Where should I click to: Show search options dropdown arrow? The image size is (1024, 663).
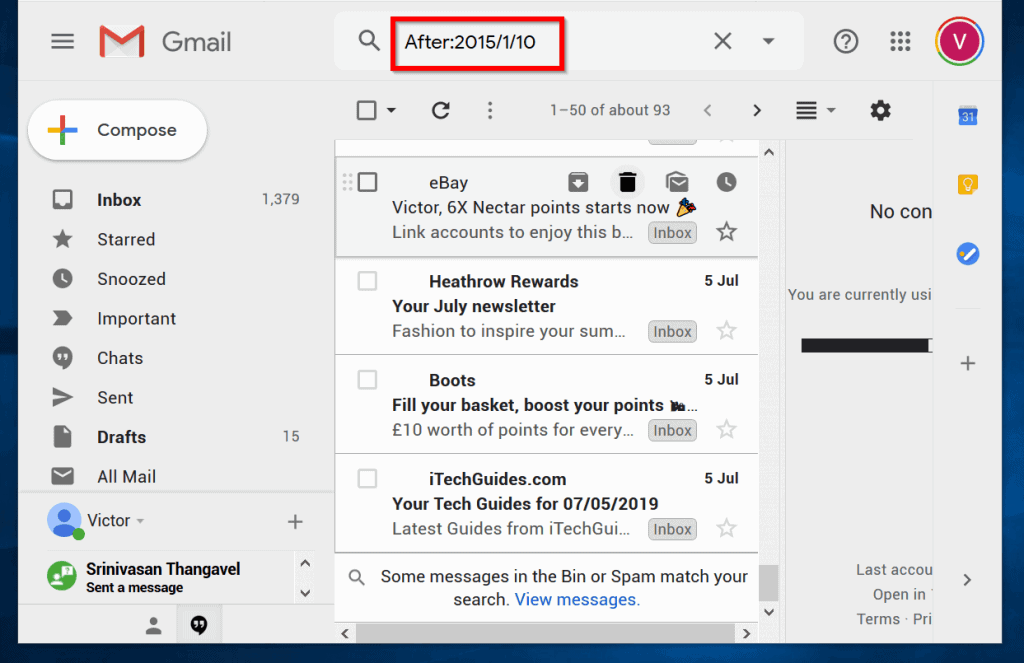pyautogui.click(x=768, y=41)
